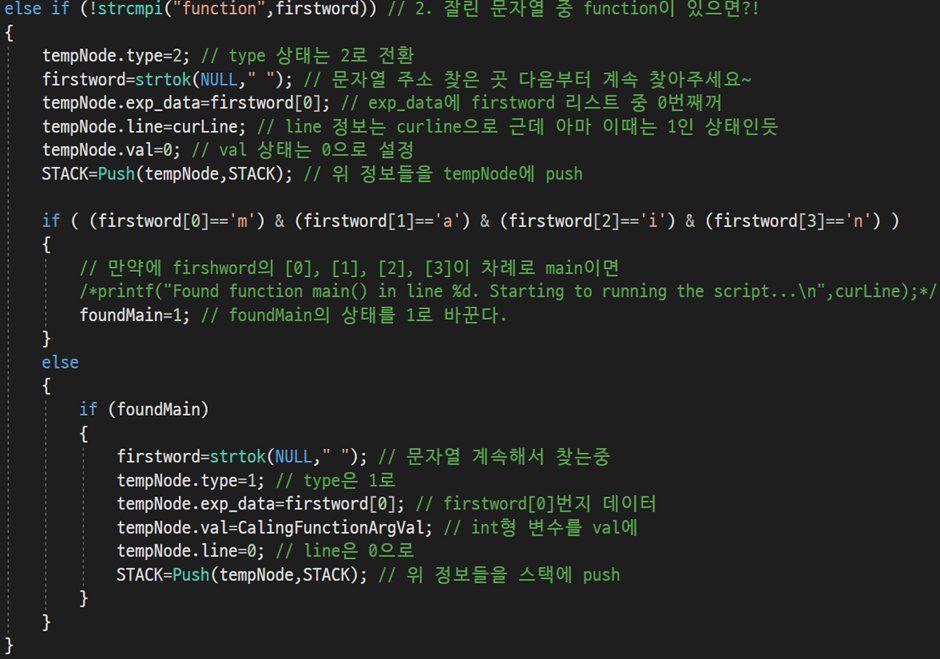Screen dimensions: 940x659
Task: Click the line tempNode.type=2;
Action: pyautogui.click(x=116, y=56)
